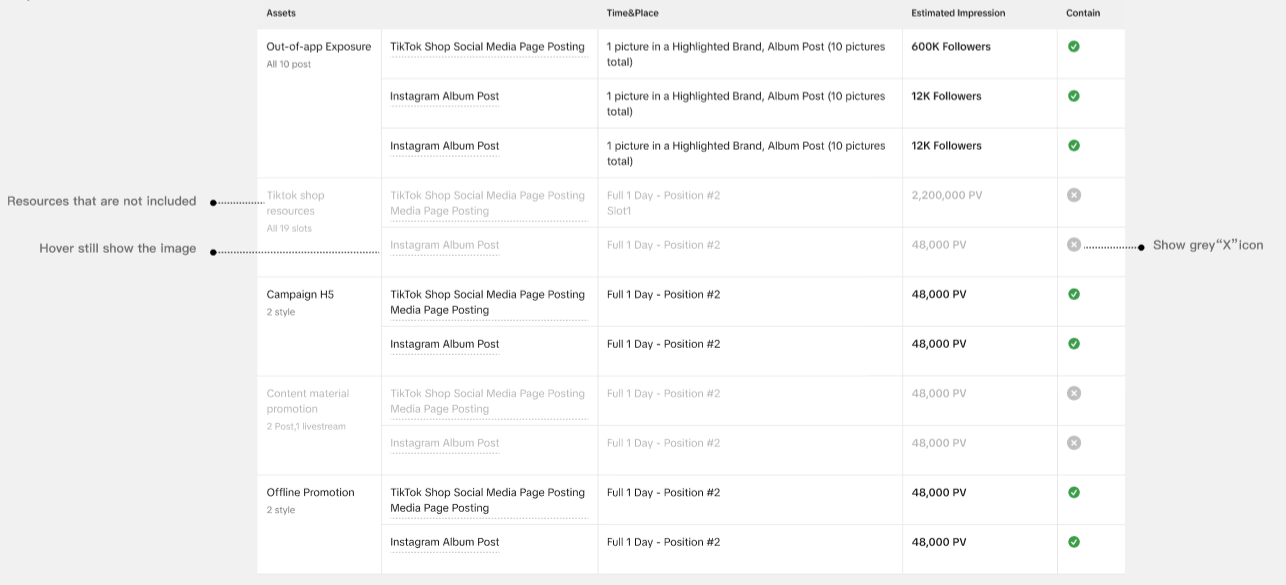Click grey X icon beside the 'Show grey X icon' annotation
The width and height of the screenshot is (1286, 585).
click(x=1073, y=245)
